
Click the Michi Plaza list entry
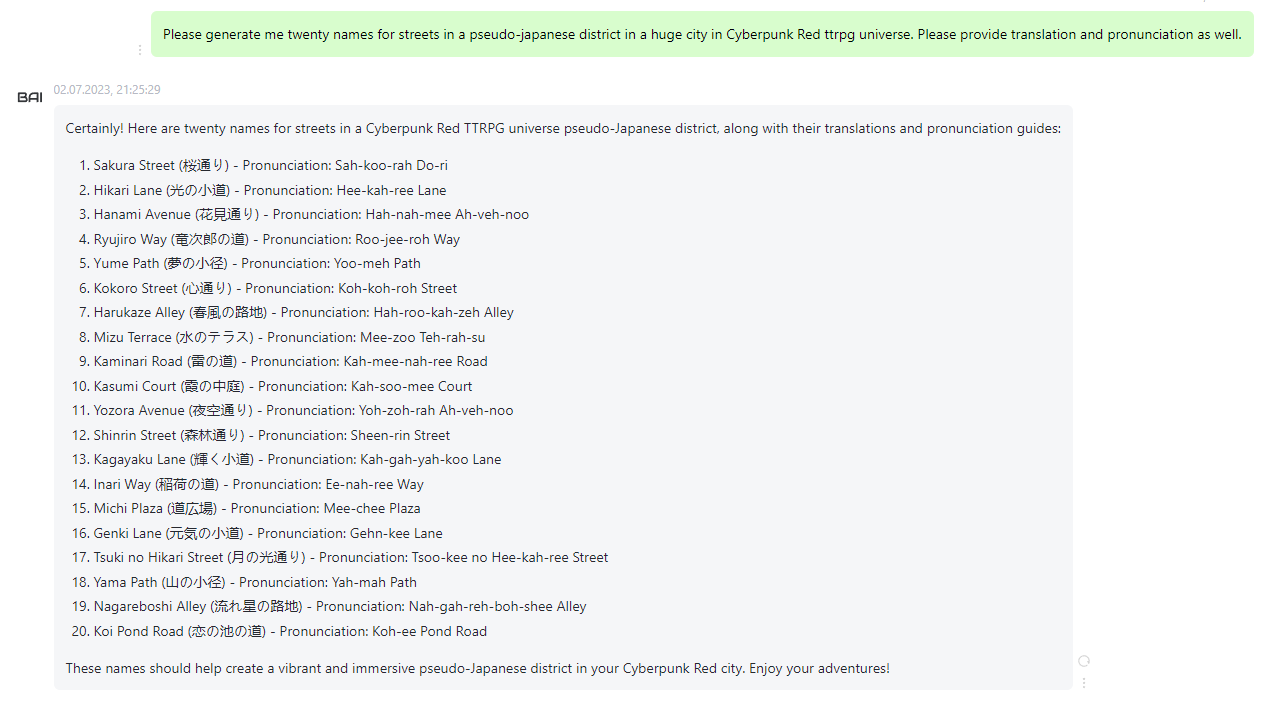pos(257,509)
